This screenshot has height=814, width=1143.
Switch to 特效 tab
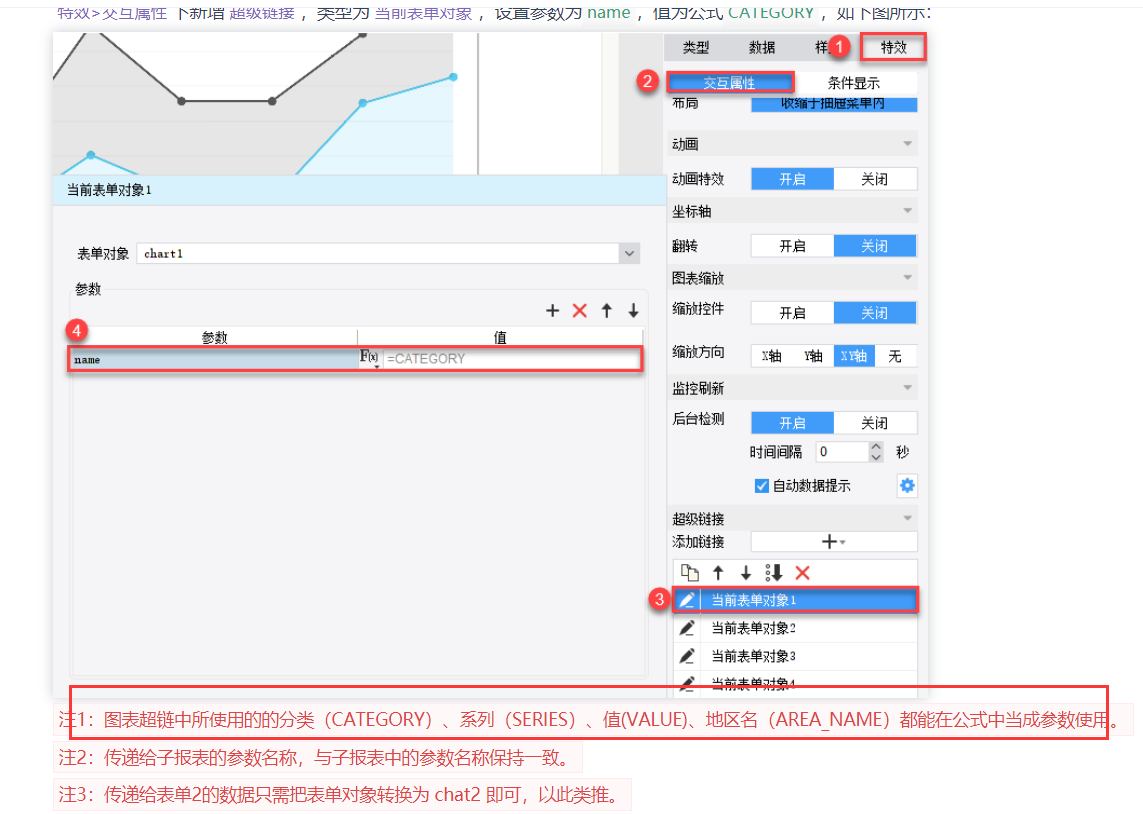click(x=894, y=47)
